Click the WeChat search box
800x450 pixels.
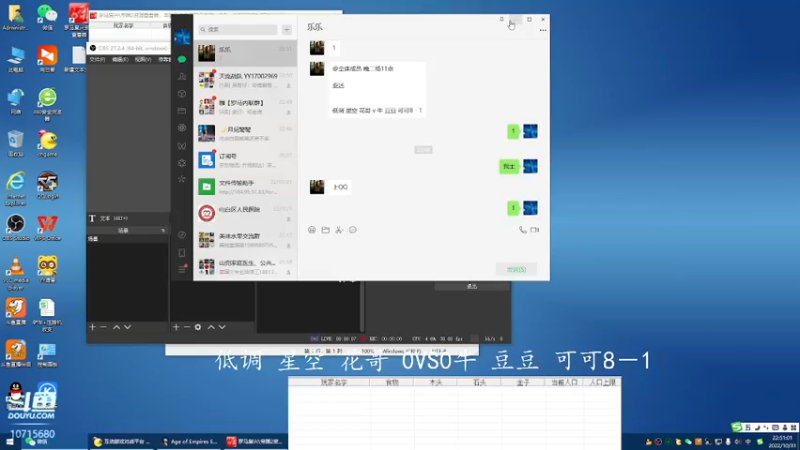coord(238,30)
